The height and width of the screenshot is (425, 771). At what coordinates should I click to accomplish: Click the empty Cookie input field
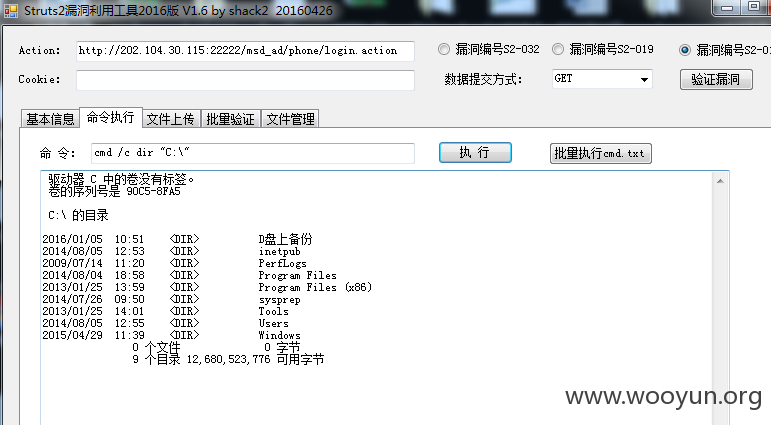(x=245, y=80)
